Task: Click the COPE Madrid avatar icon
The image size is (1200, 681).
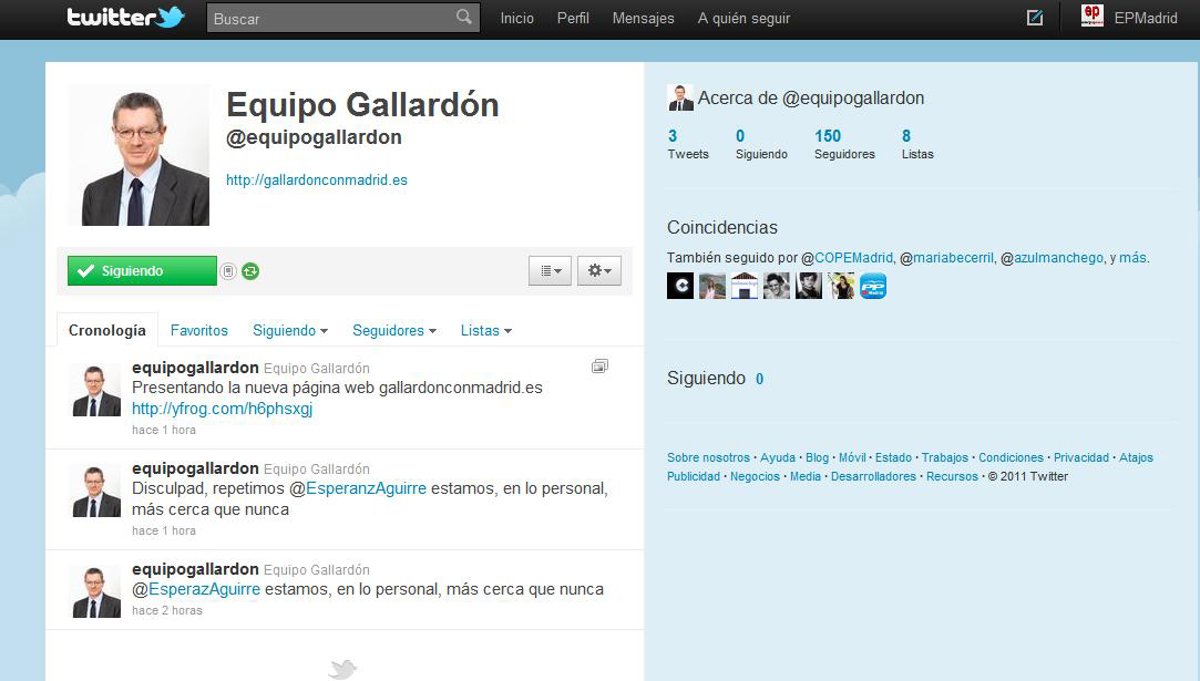Action: 680,286
